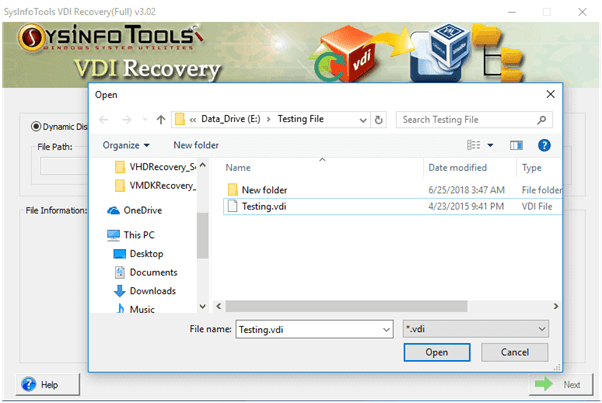Click Data_Drive (E:) in the address bar

pos(231,119)
